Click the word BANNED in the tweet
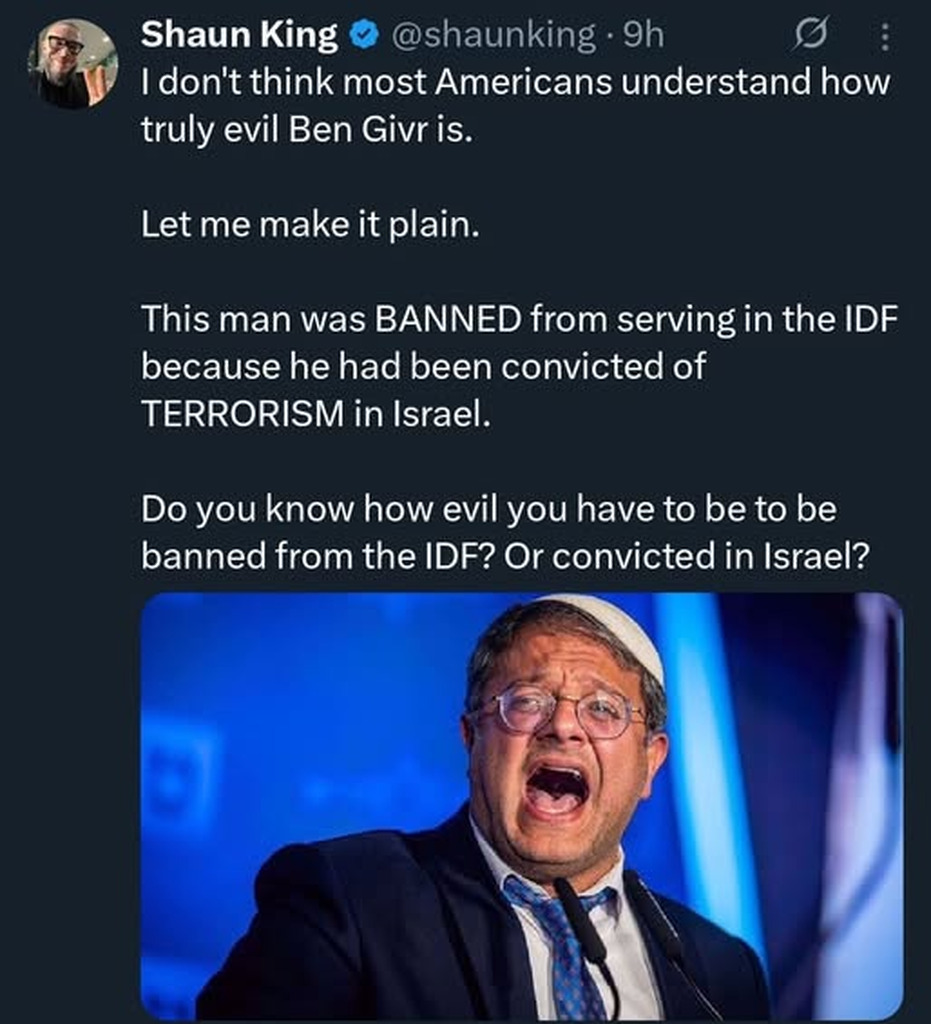The width and height of the screenshot is (931, 1024). [x=447, y=320]
